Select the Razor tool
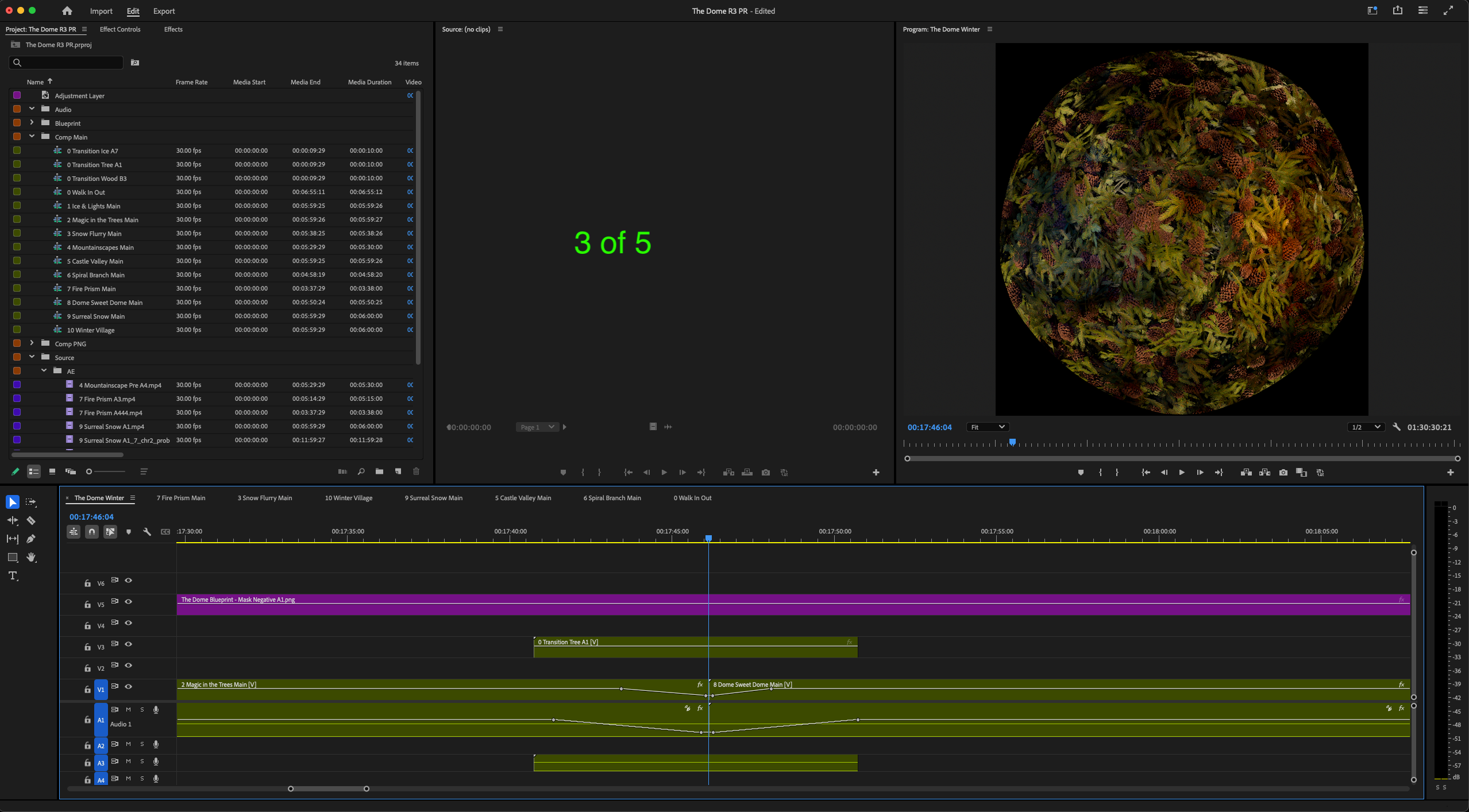Screen dimensions: 1469x812 click(x=31, y=520)
